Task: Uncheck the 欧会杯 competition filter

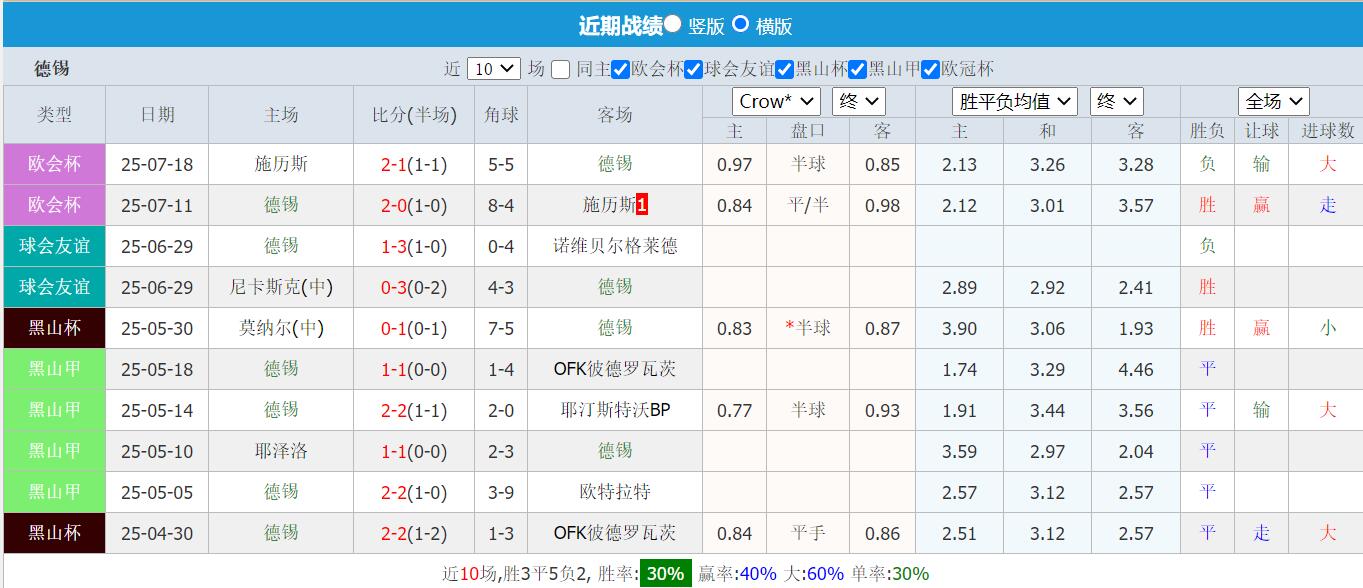Action: coord(621,69)
